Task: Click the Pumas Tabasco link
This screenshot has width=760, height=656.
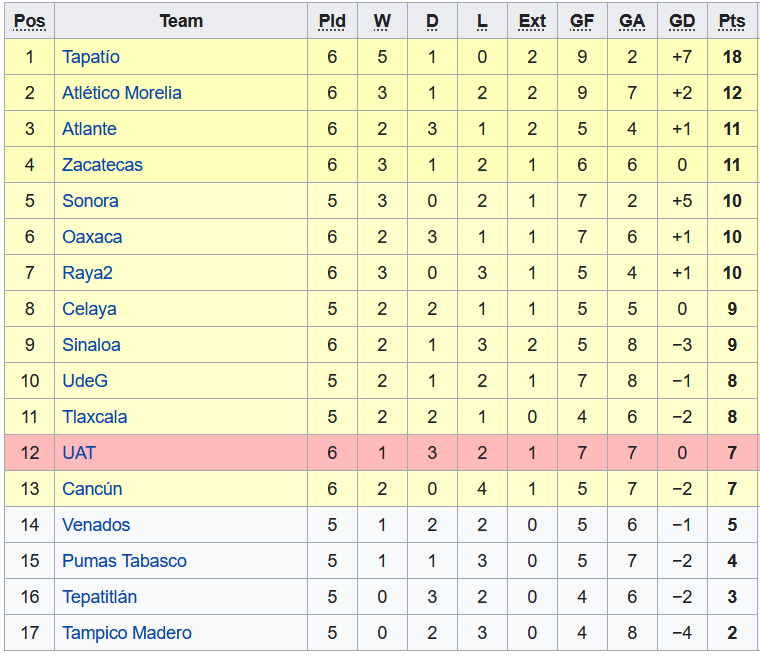Action: coord(124,561)
